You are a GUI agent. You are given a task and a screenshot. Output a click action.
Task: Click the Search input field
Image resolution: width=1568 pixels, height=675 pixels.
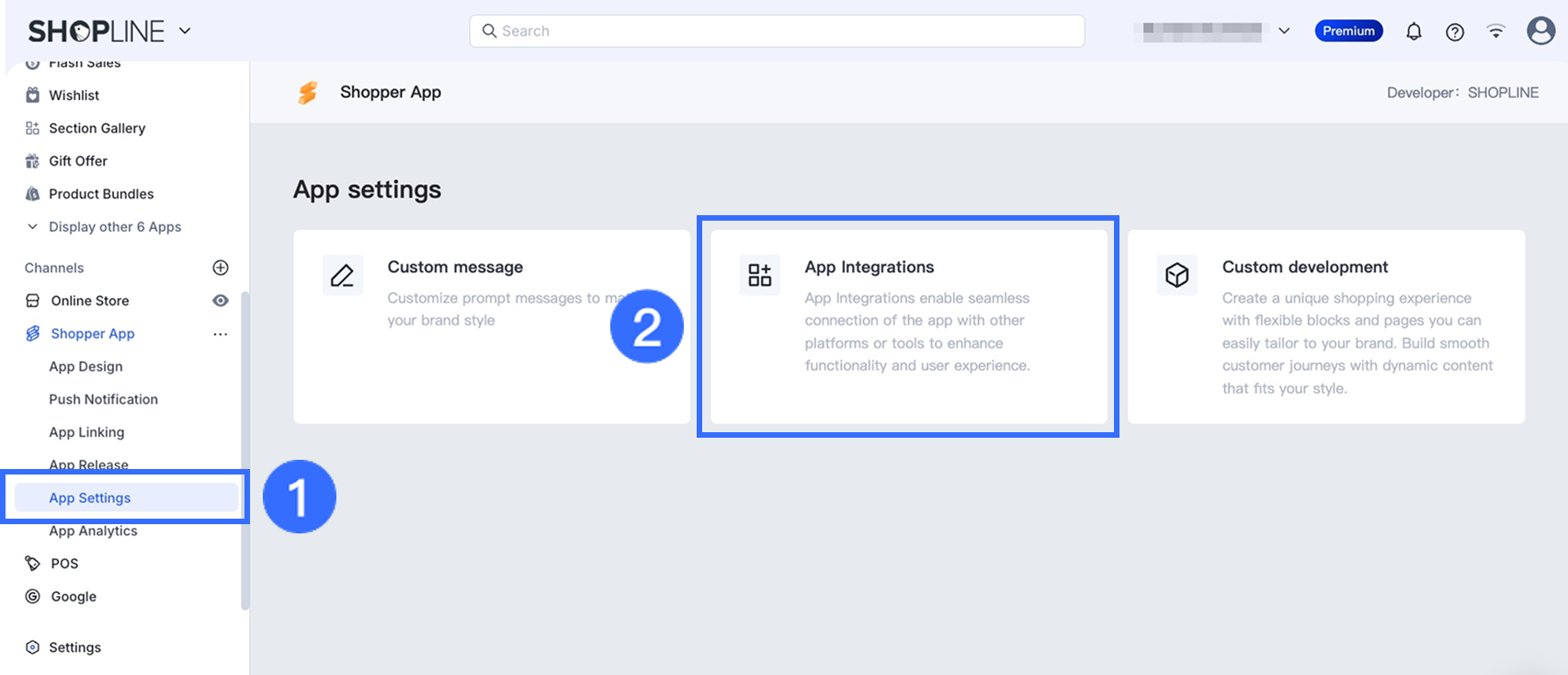tap(777, 31)
